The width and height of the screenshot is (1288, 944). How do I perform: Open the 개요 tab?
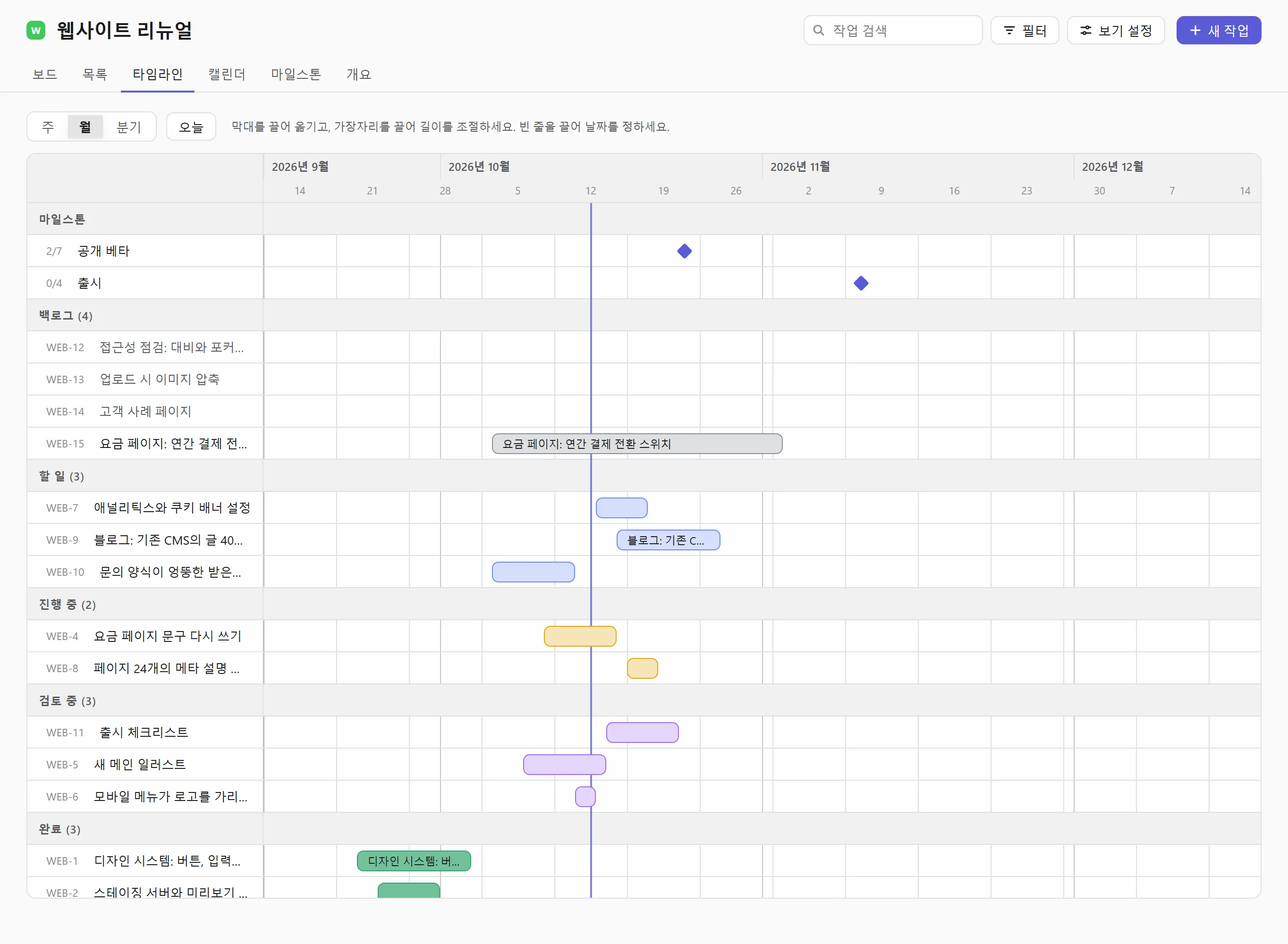[358, 74]
